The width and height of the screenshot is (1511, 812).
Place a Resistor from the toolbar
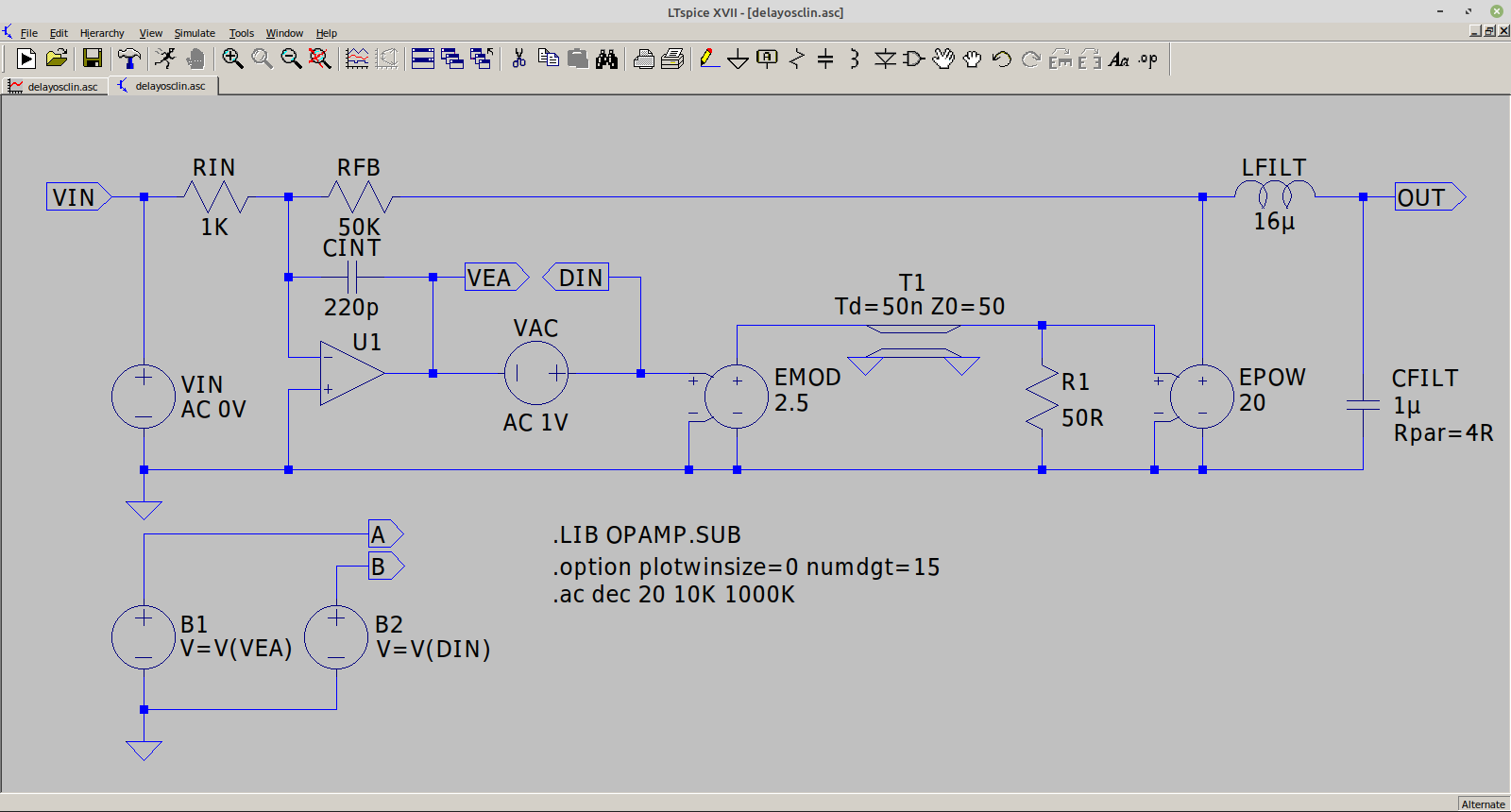click(x=797, y=59)
